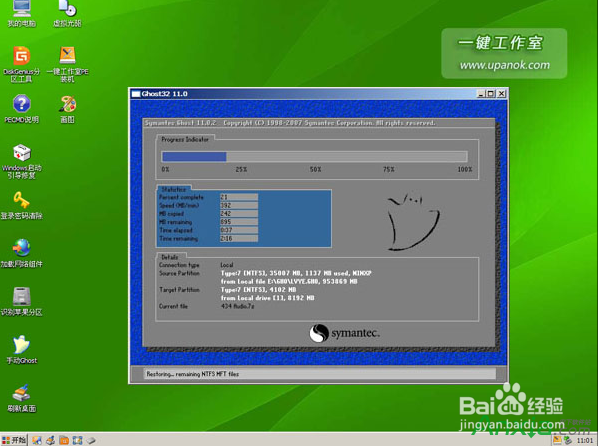This screenshot has width=598, height=446.
Task: Click the orange folder quick-launch taskbar icon
Action: tap(64, 440)
